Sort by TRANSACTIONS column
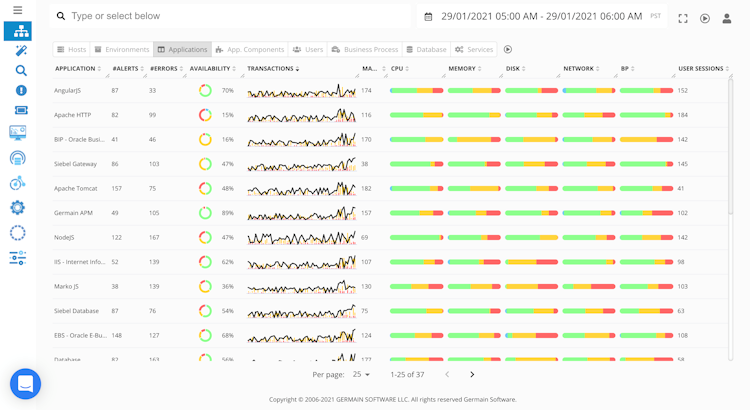The image size is (750, 410). coord(273,69)
